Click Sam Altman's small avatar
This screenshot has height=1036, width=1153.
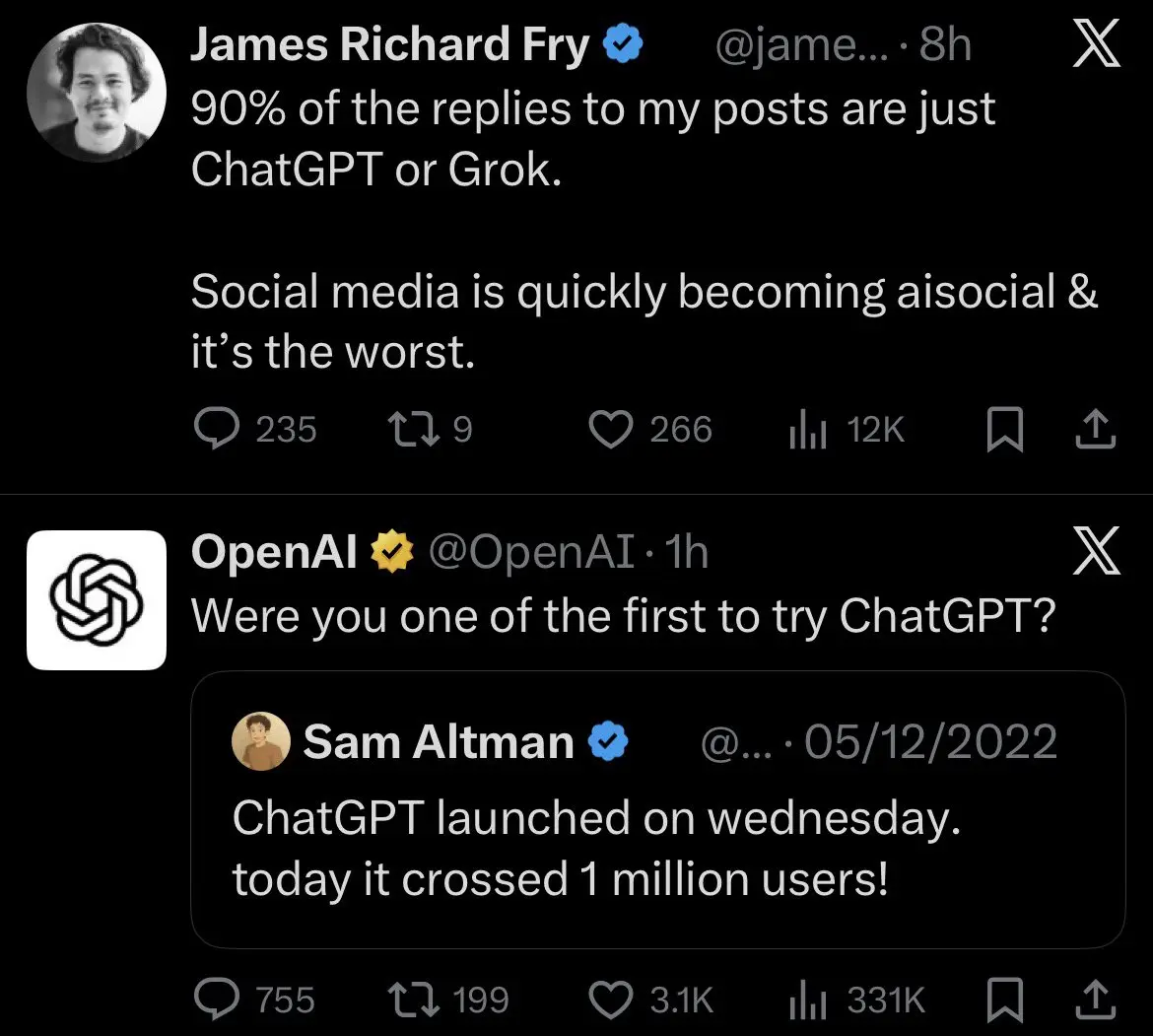click(x=261, y=741)
